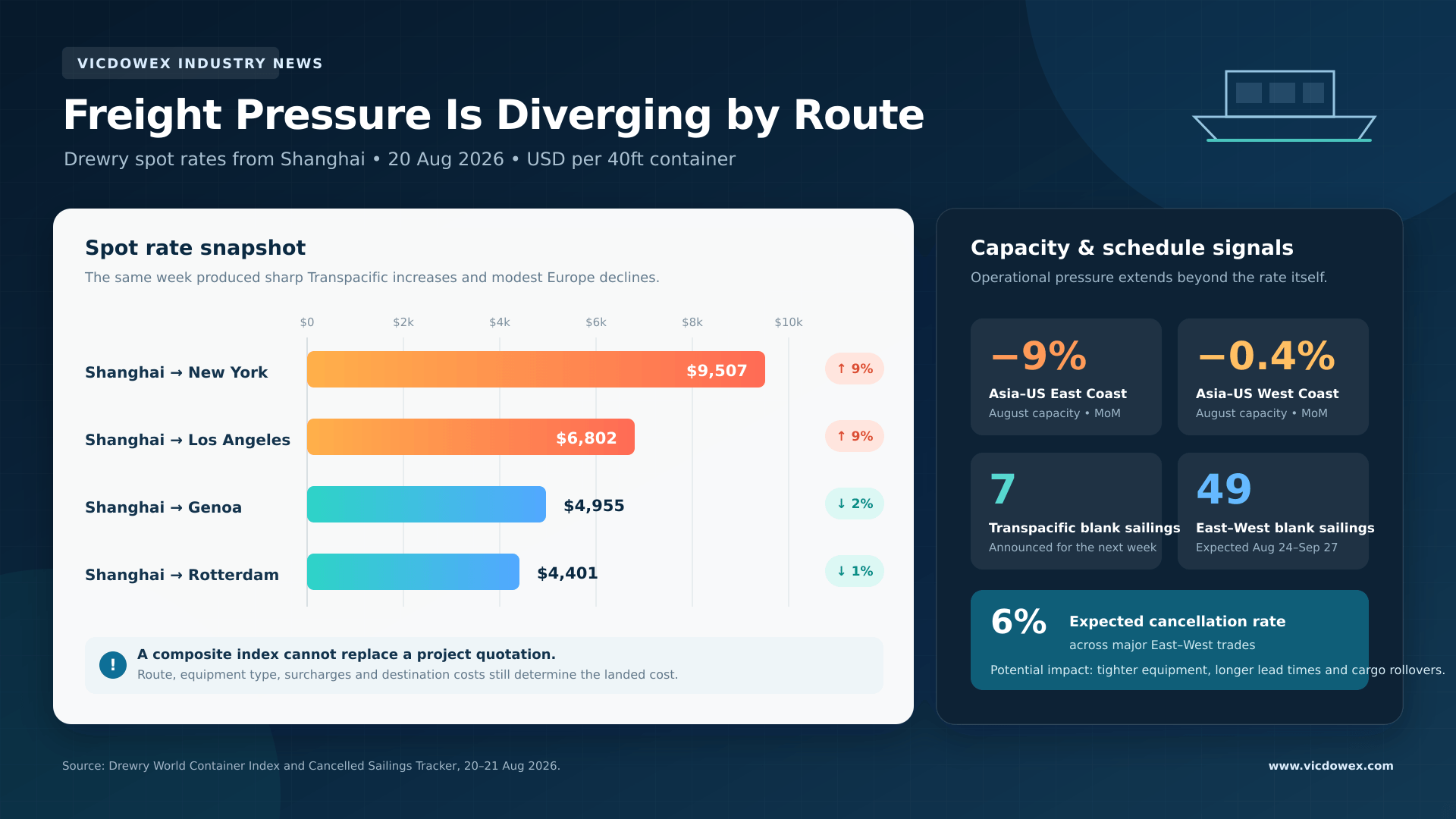This screenshot has height=819, width=1456.
Task: Click the $6,802 value label
Action: coord(586,438)
